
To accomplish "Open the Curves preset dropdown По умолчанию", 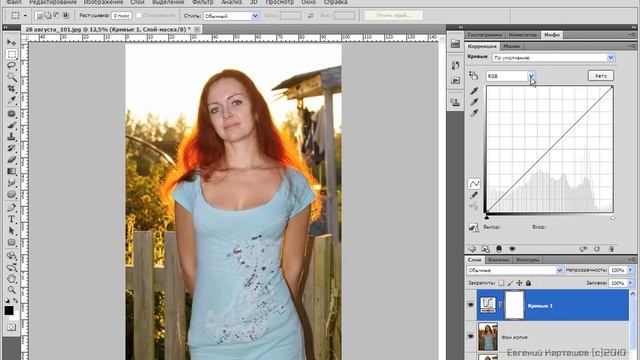I will [x=553, y=58].
